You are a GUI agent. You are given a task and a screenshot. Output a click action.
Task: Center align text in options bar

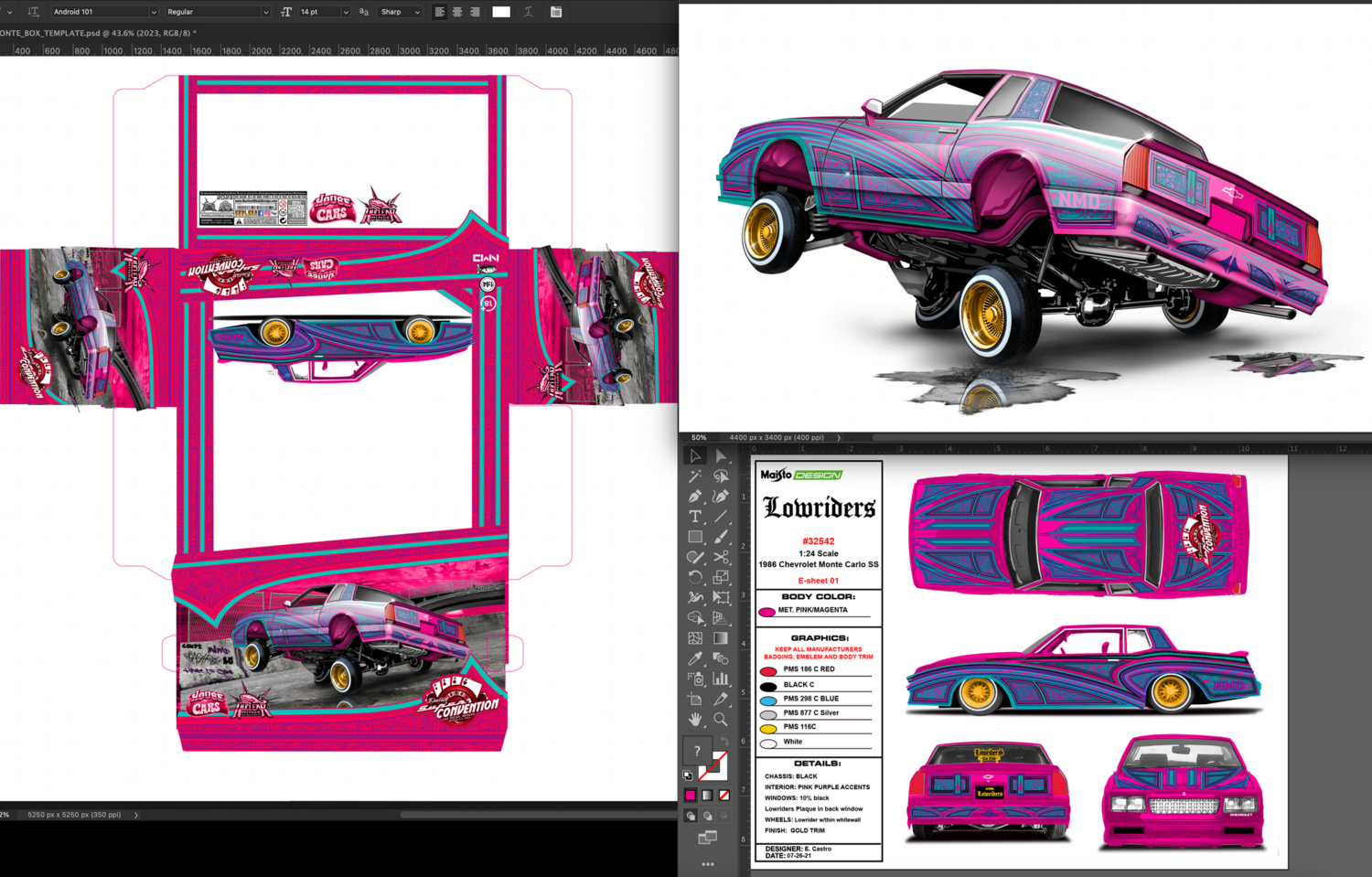click(457, 12)
